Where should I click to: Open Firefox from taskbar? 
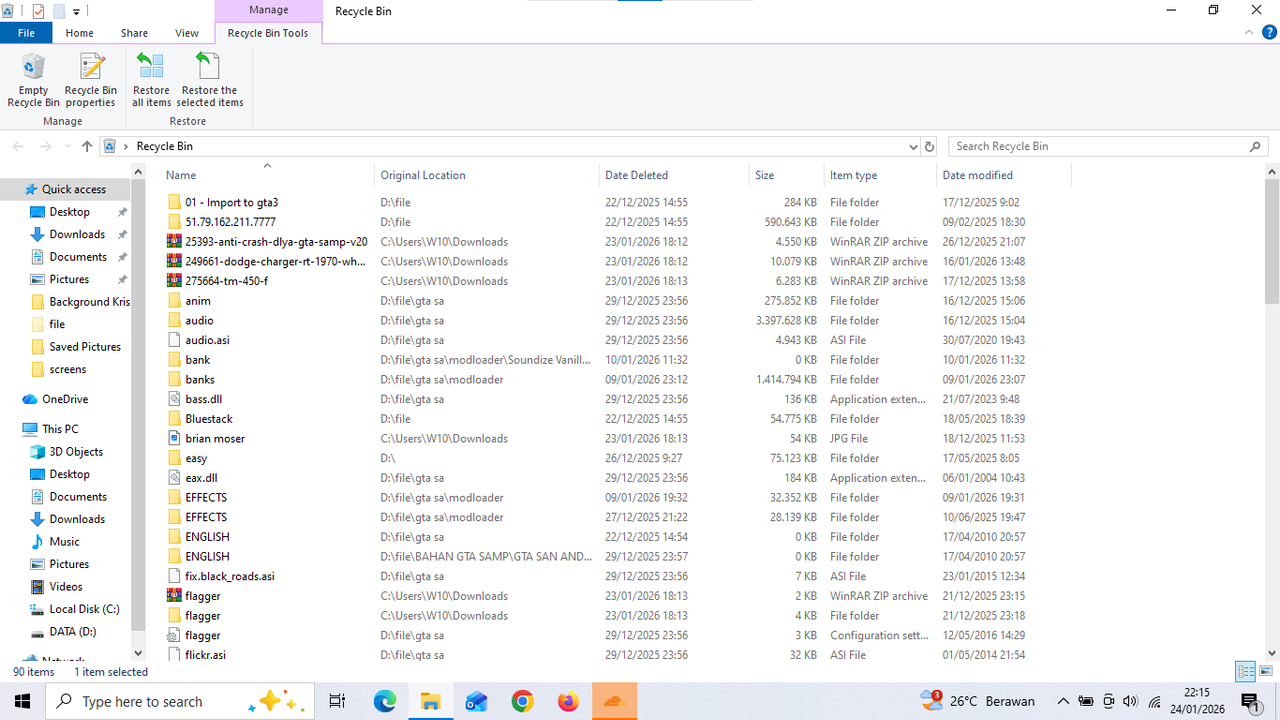coord(568,701)
